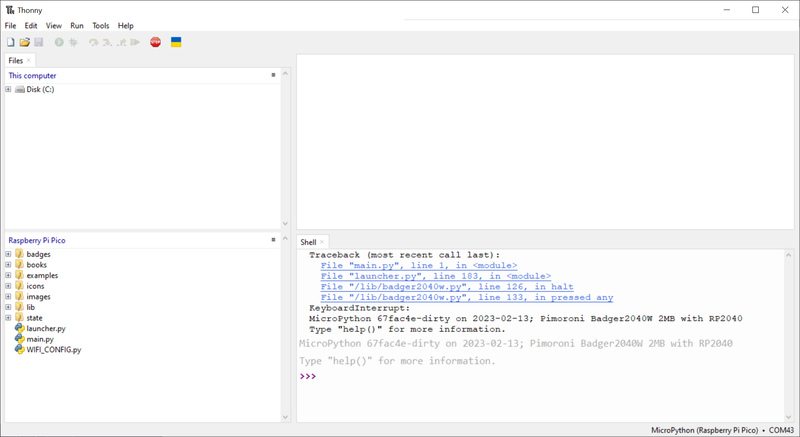
Task: Click the Save file disk icon
Action: (39, 42)
